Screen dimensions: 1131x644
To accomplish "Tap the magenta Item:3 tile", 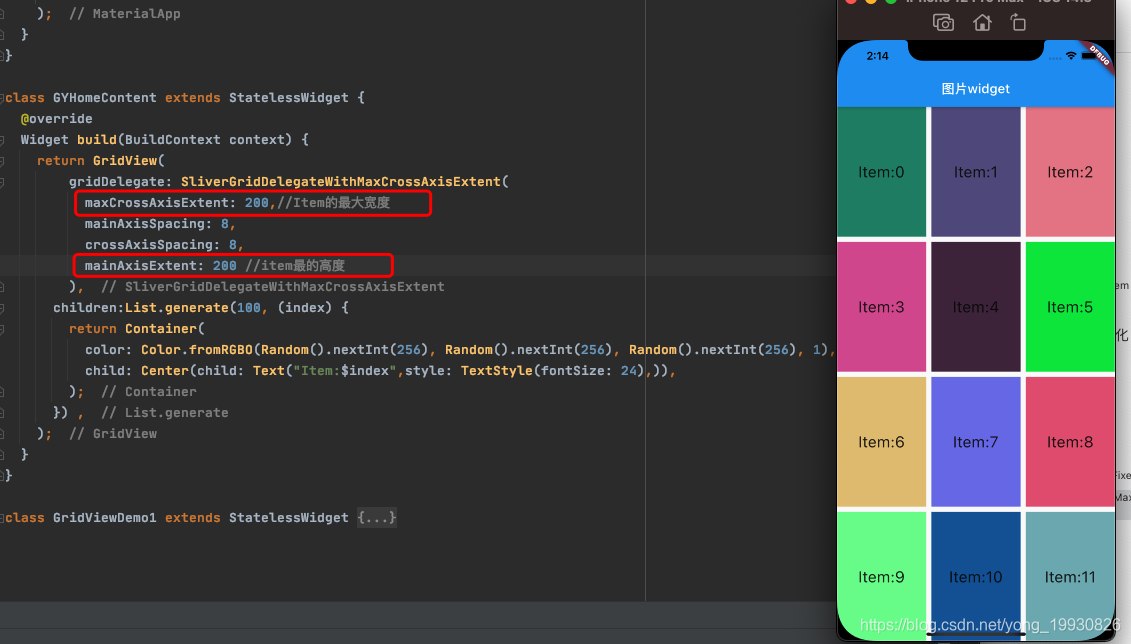I will 881,306.
